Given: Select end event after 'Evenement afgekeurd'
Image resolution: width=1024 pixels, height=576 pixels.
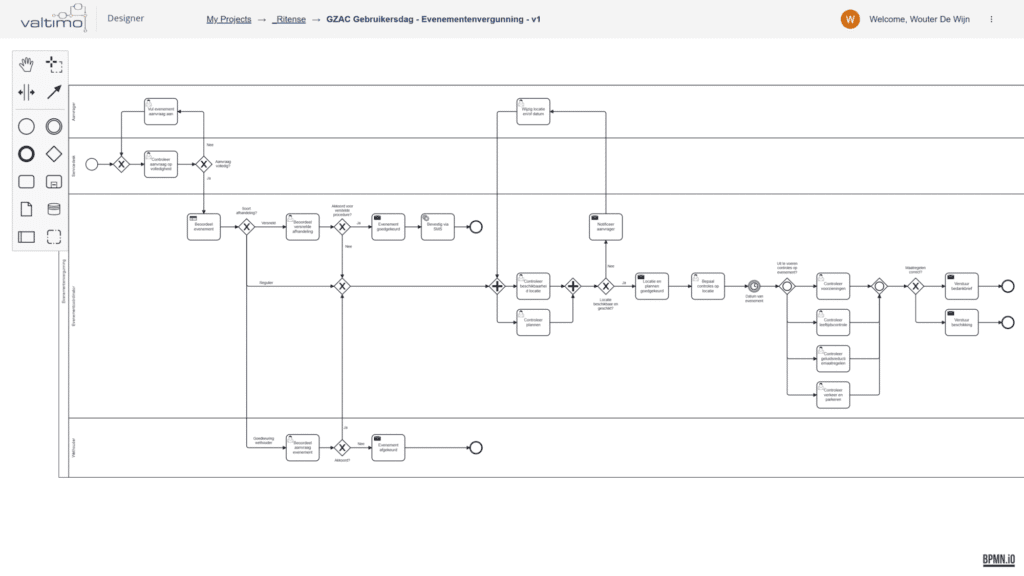Looking at the screenshot, I should click(476, 447).
